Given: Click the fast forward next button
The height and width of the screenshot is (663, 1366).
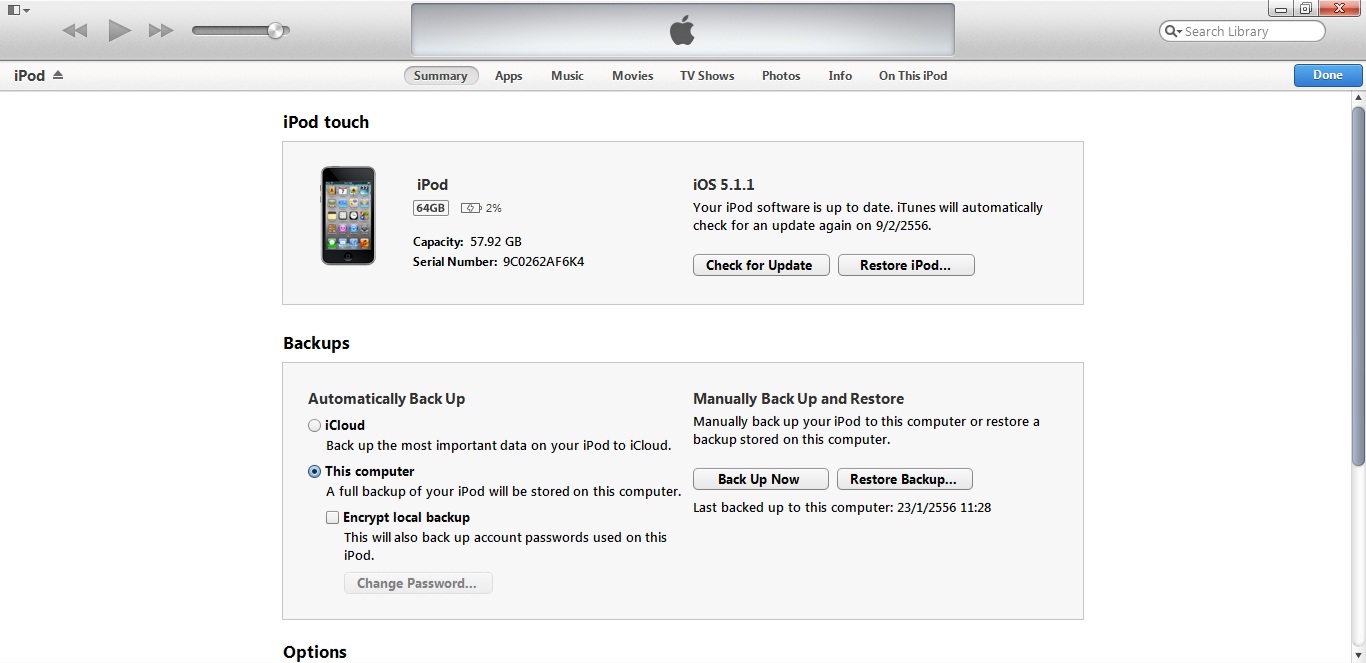Looking at the screenshot, I should tap(161, 31).
